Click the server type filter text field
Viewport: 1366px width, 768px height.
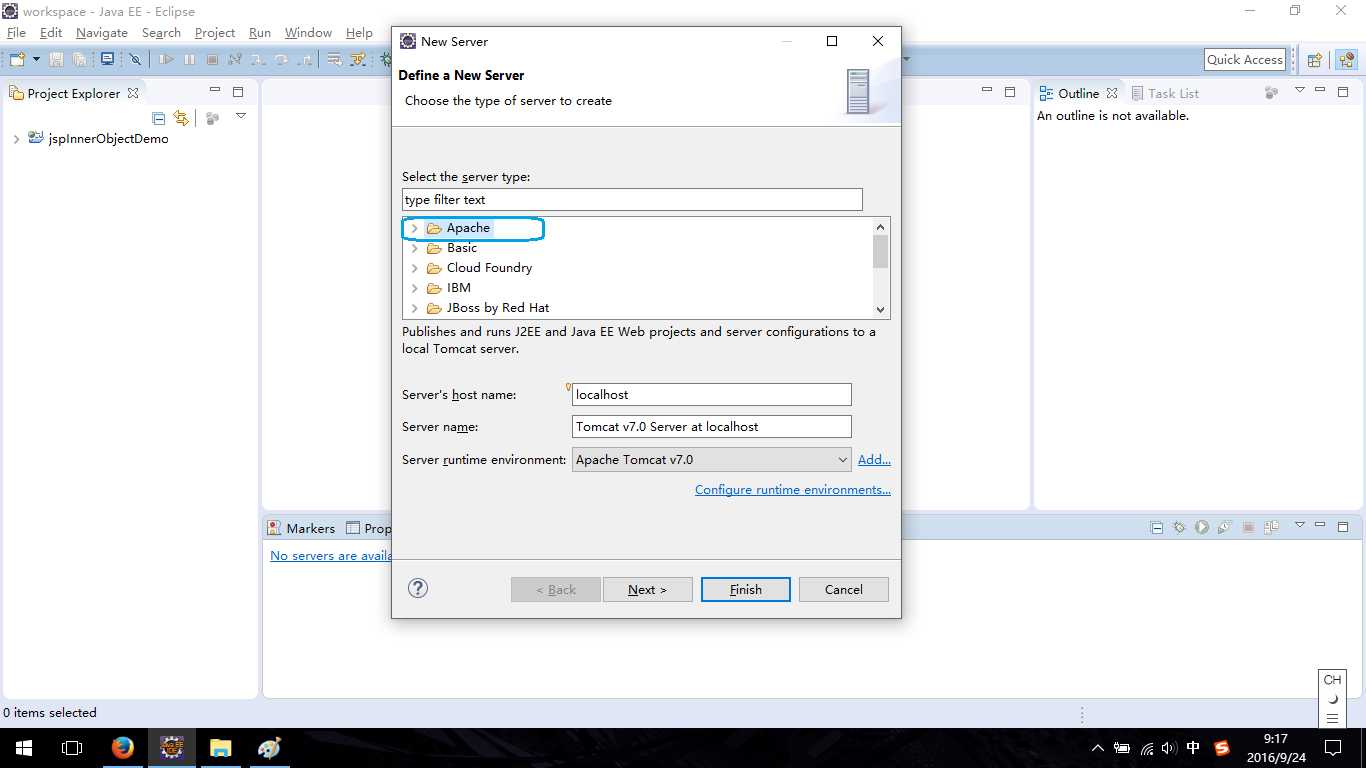(x=632, y=200)
